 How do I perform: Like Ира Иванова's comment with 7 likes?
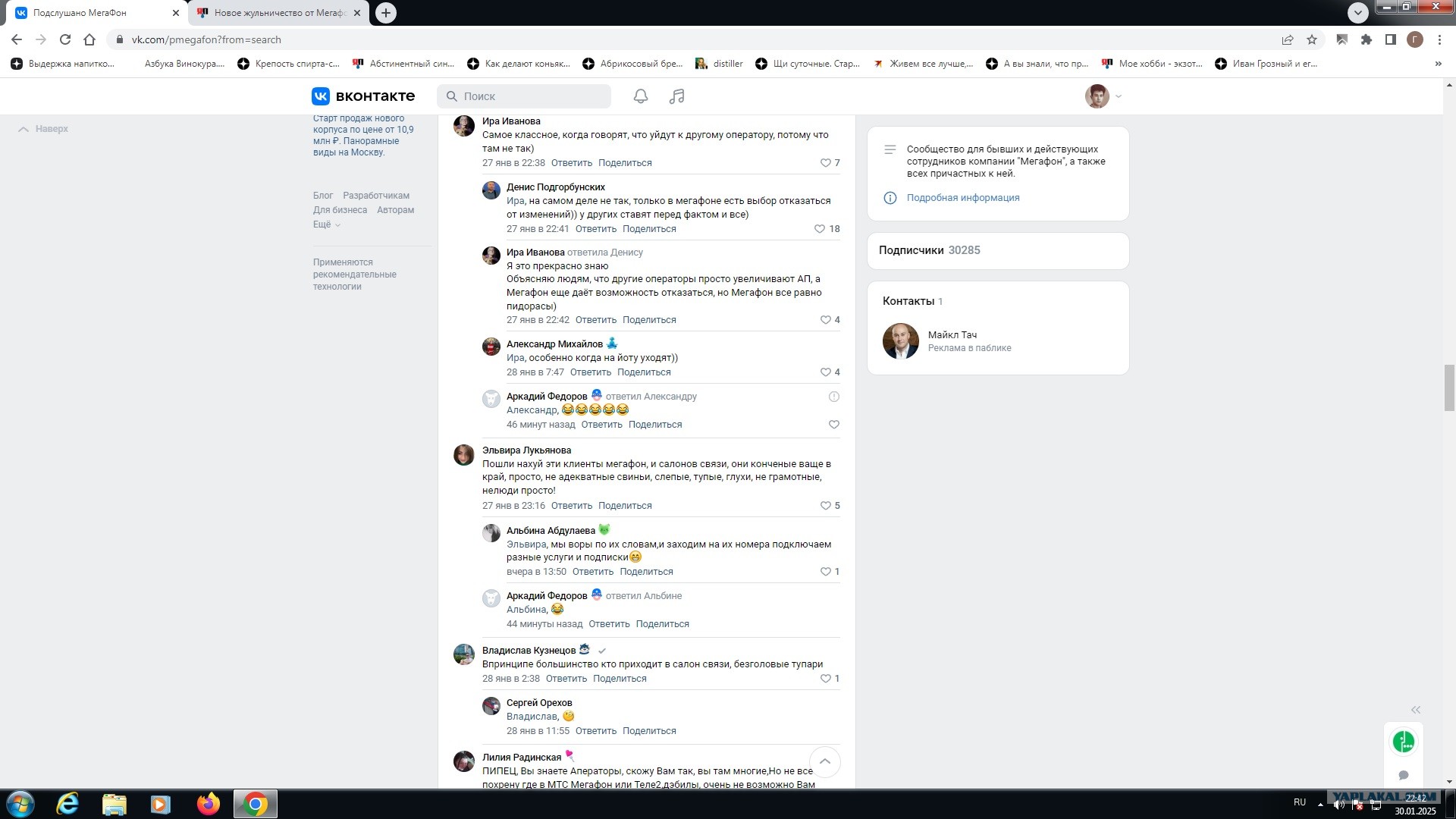[x=826, y=163]
